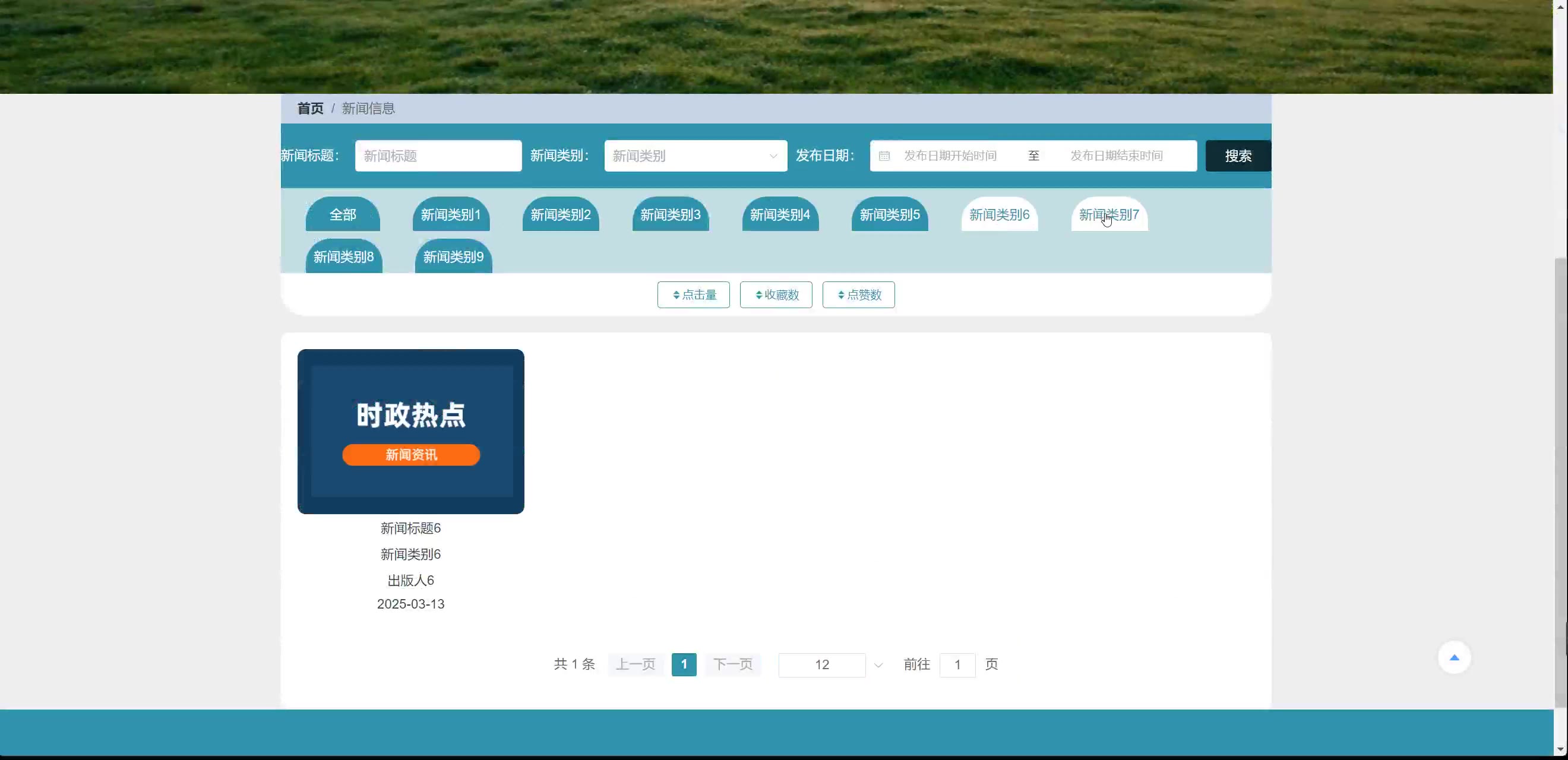
Task: Expand the 新闻类别 dropdown
Action: click(x=695, y=156)
